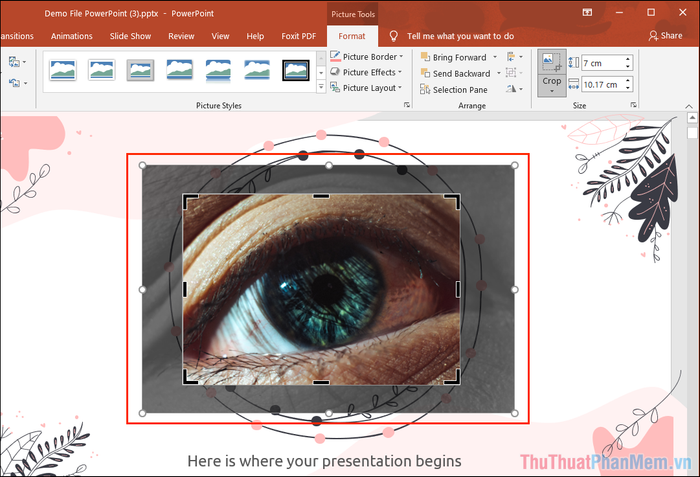
Task: Increase shape width with up spinner
Action: (x=628, y=81)
